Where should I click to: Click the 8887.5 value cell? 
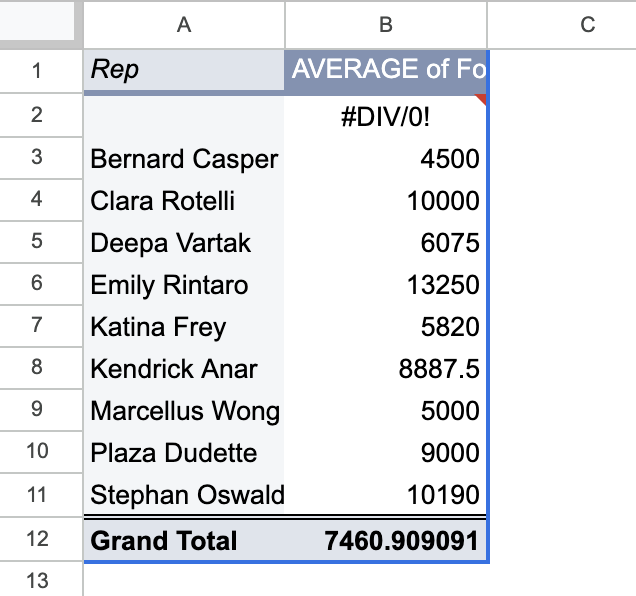coord(386,368)
